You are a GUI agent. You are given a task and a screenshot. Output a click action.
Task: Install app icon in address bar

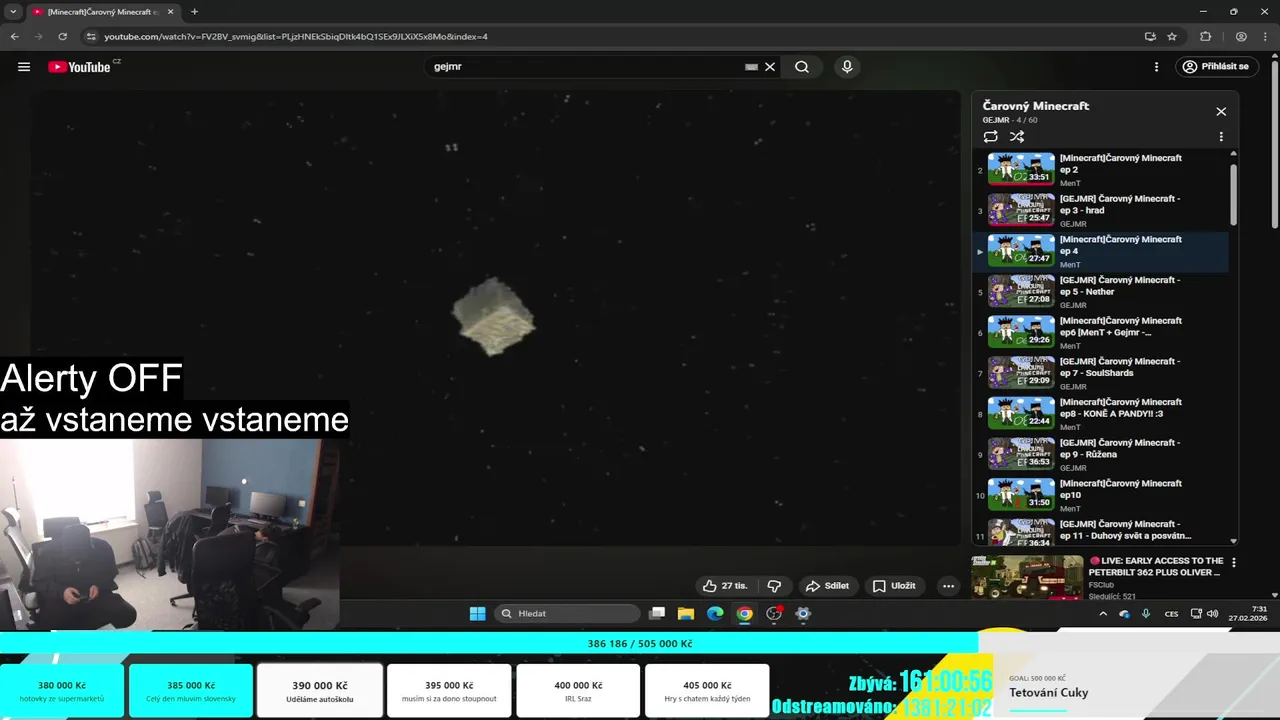point(1150,36)
